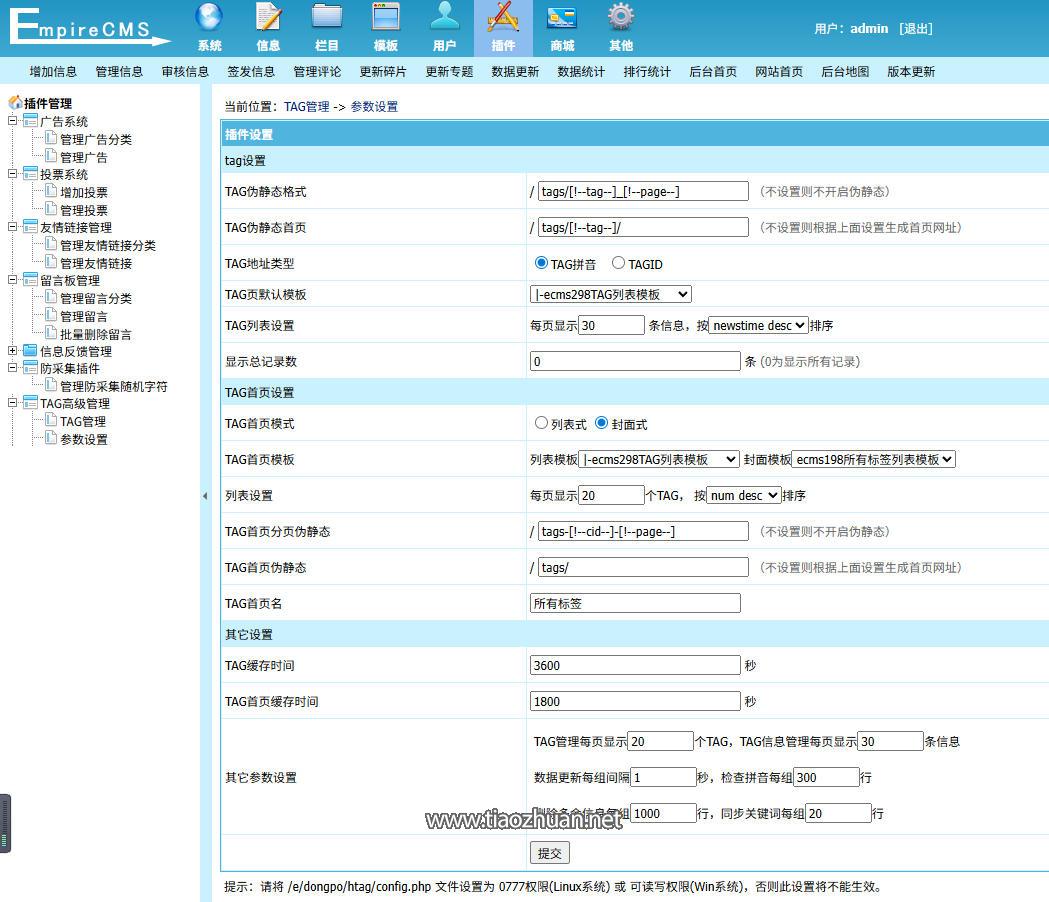Open the 模板 window icon
Viewport: 1049px width, 902px height.
(x=385, y=18)
